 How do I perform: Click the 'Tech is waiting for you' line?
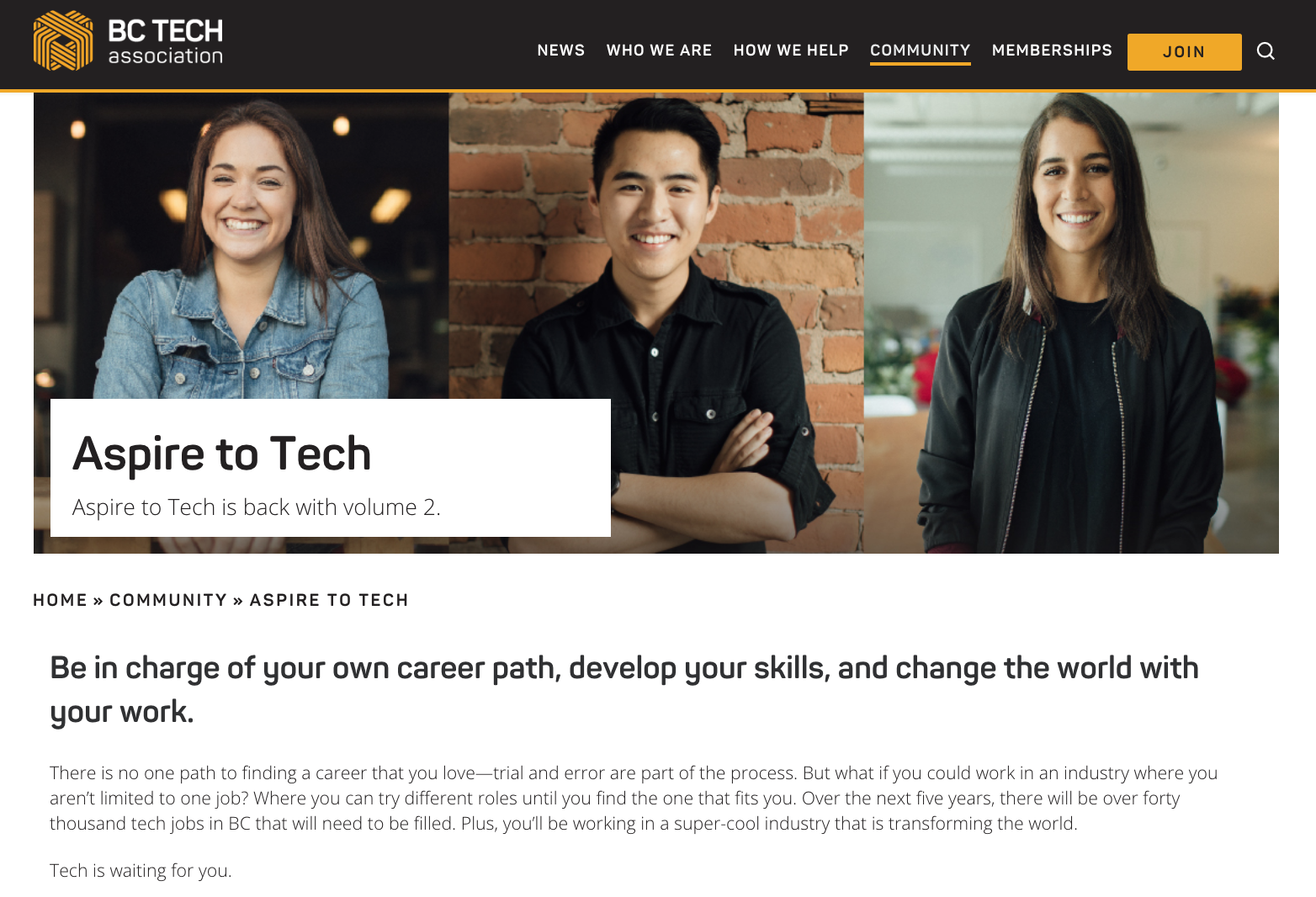141,871
